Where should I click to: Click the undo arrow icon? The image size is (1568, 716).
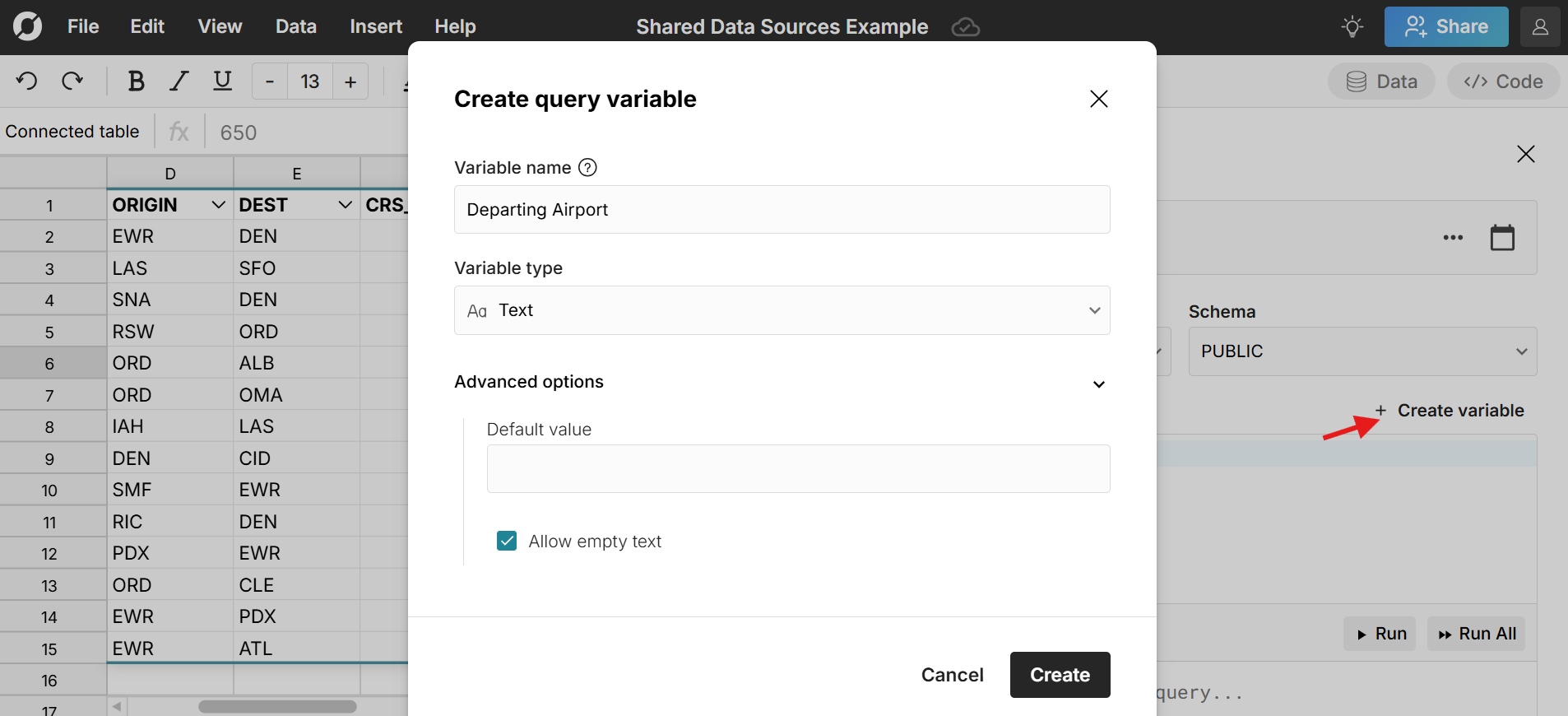click(26, 81)
